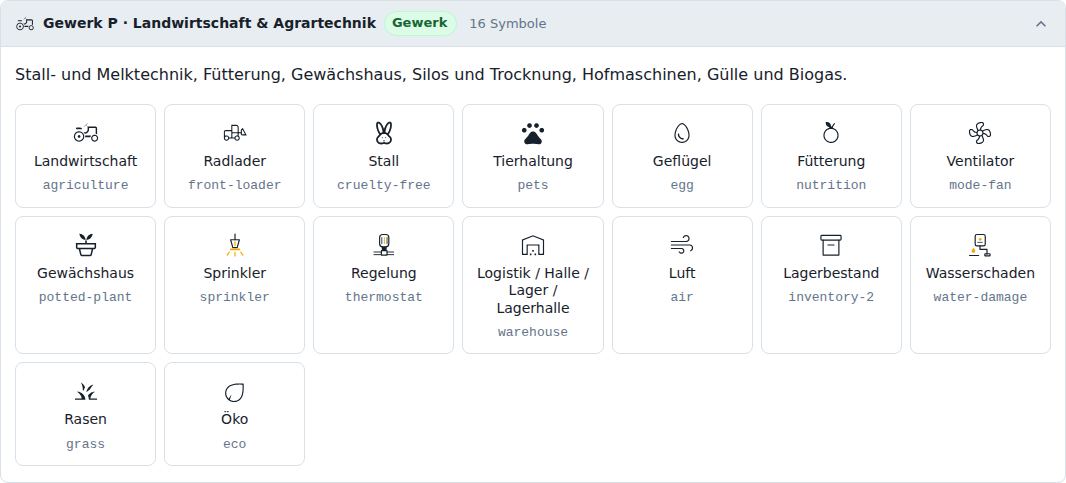The height and width of the screenshot is (483, 1066).
Task: Click the Gewerk P Landwirtschaft & Agrartechnik title
Action: 209,23
